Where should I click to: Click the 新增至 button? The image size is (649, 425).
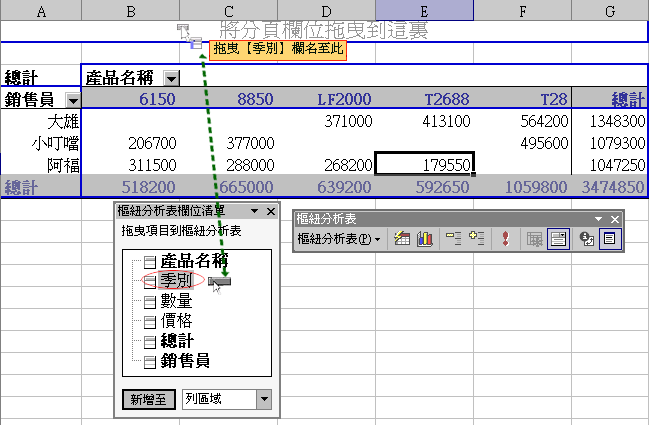click(149, 399)
